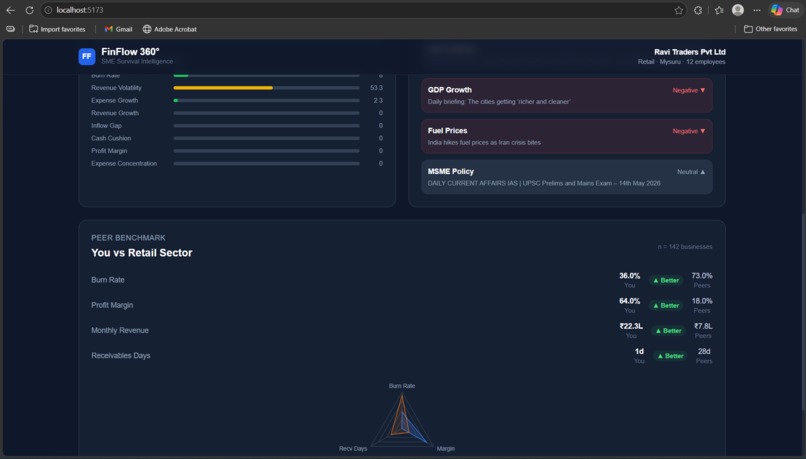Viewport: 806px width, 459px height.
Task: Click You vs Retail Sector heading
Action: pos(141,253)
